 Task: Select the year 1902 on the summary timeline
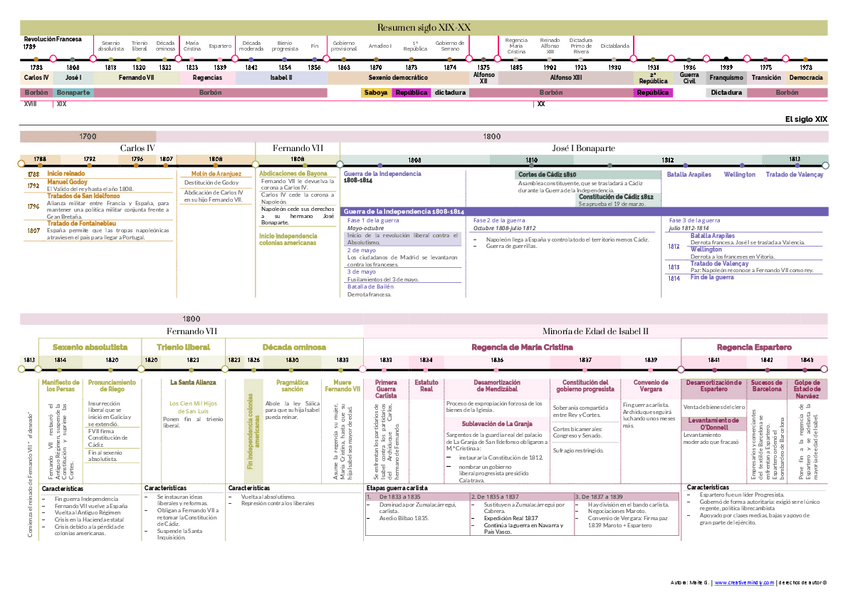click(550, 67)
